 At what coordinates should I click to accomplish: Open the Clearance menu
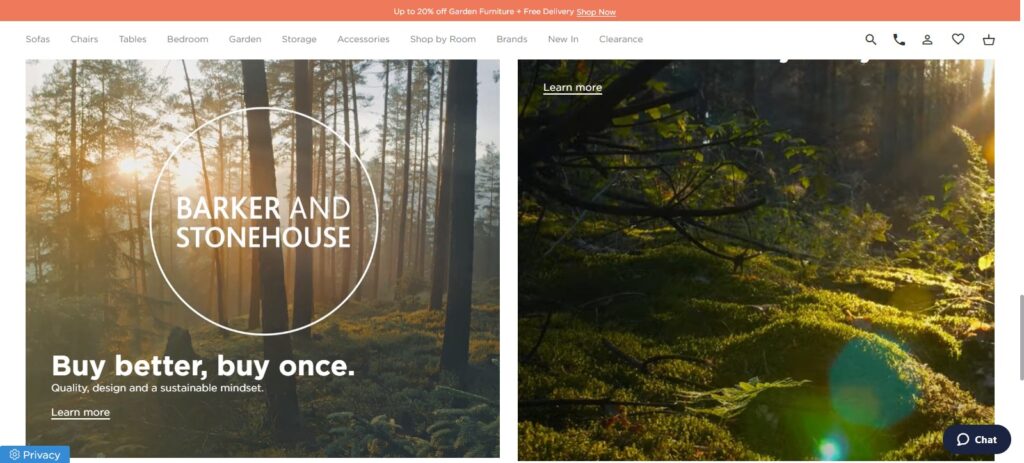(621, 39)
